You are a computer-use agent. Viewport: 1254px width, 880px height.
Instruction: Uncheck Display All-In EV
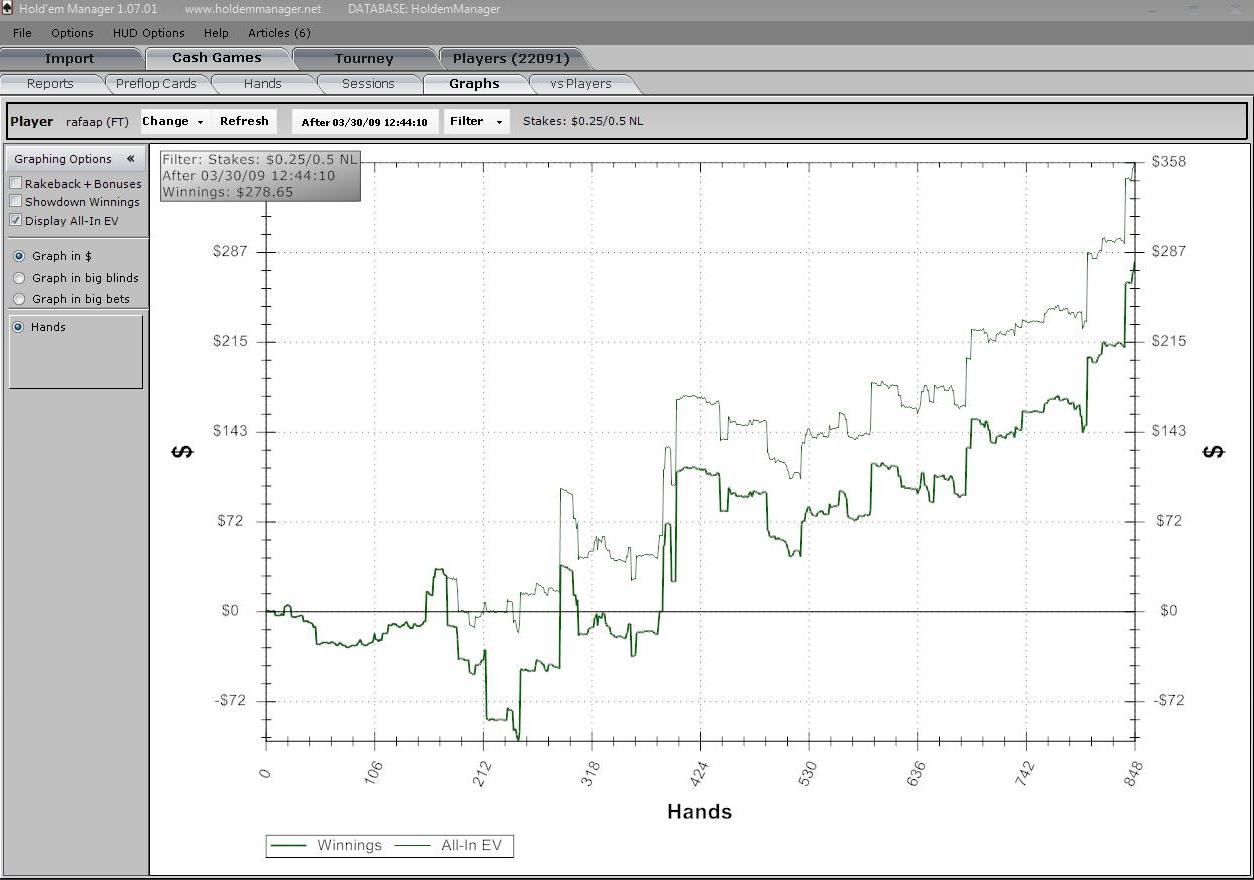click(16, 221)
